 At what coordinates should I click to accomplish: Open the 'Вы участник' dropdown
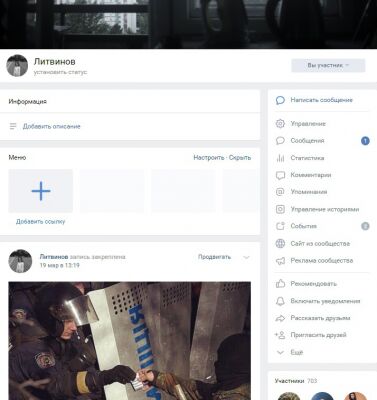(328, 65)
